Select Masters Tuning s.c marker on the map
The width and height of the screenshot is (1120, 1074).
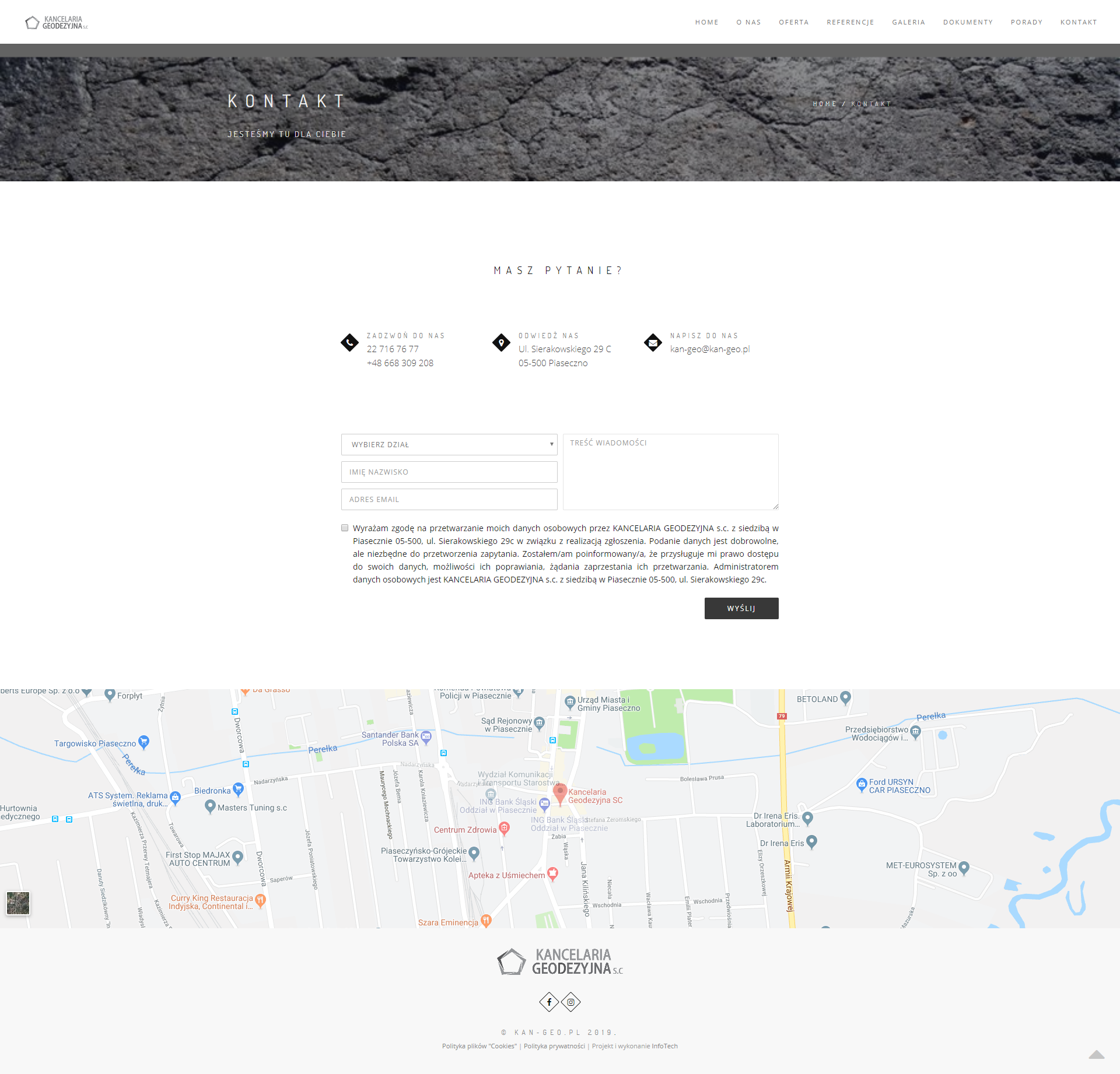click(211, 806)
